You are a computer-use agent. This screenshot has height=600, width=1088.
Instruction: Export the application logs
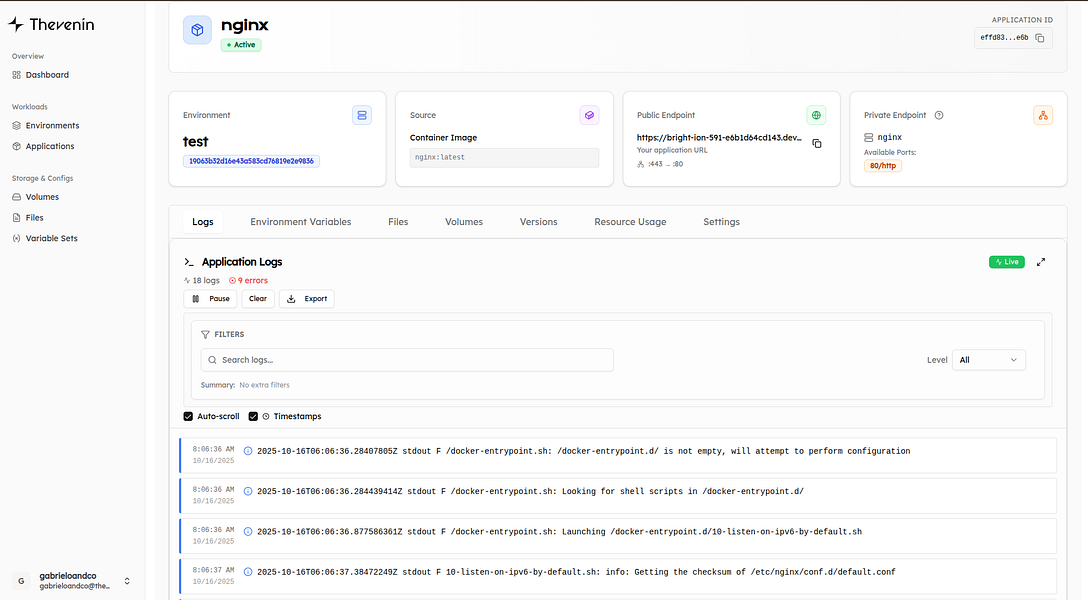tap(307, 299)
